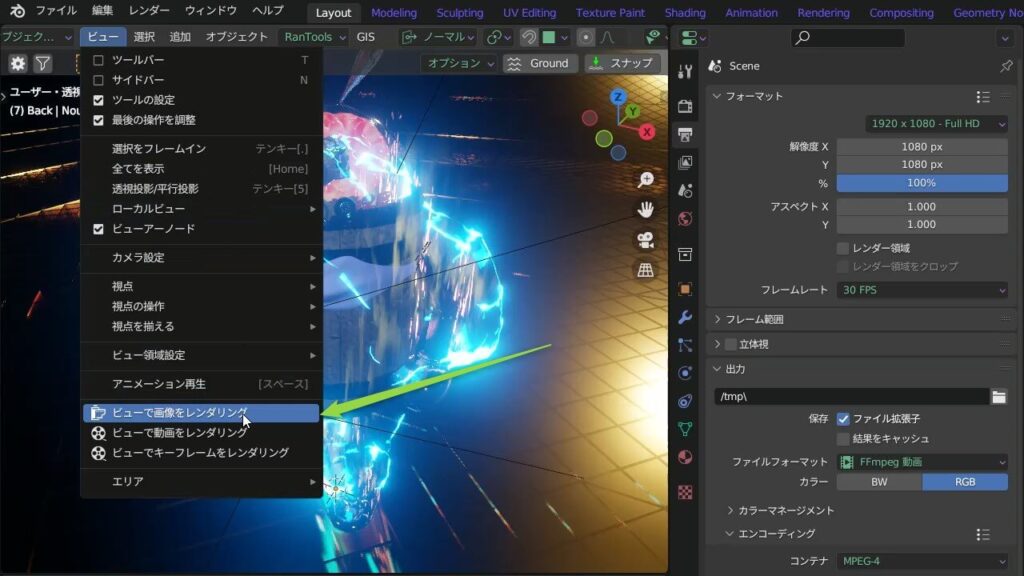Viewport: 1024px width, 576px height.
Task: Open the コンテナ MPEG-4 dropdown
Action: click(x=922, y=561)
